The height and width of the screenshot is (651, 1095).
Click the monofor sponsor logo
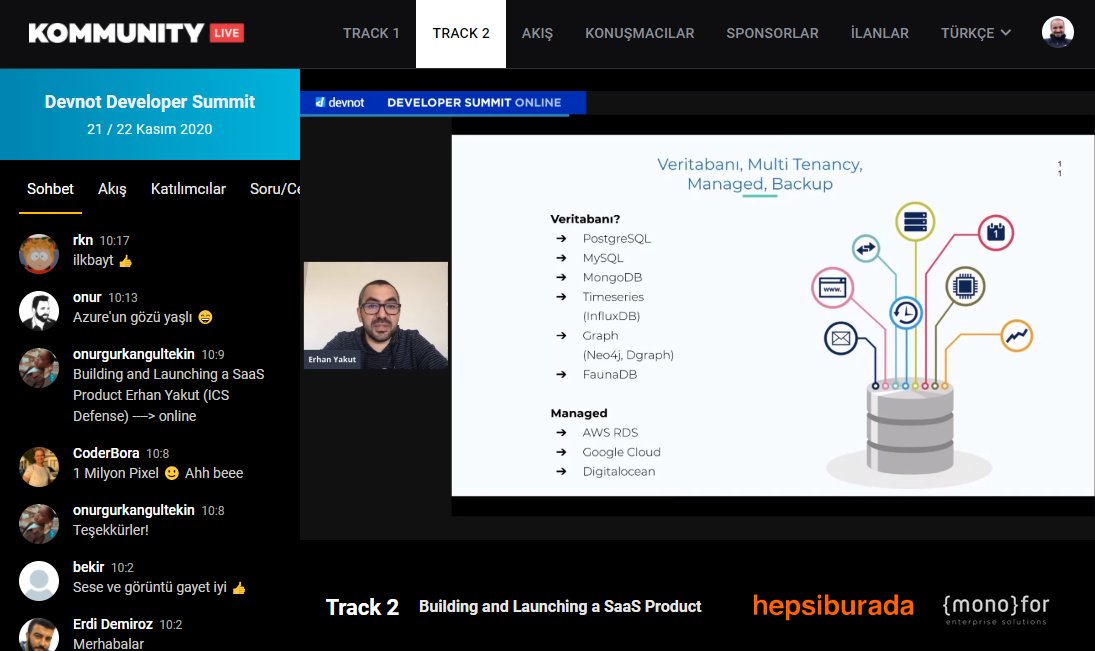point(996,608)
